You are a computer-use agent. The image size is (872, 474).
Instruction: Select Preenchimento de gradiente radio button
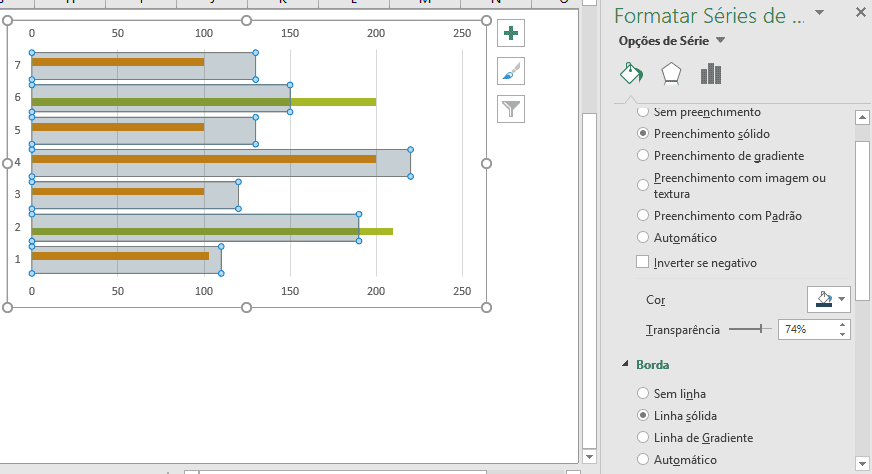point(643,155)
